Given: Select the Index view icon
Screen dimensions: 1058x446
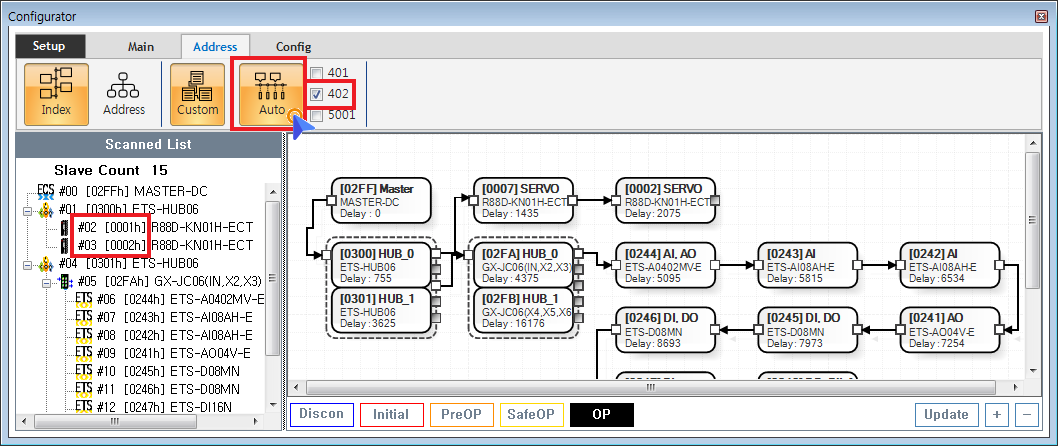Looking at the screenshot, I should pyautogui.click(x=56, y=94).
